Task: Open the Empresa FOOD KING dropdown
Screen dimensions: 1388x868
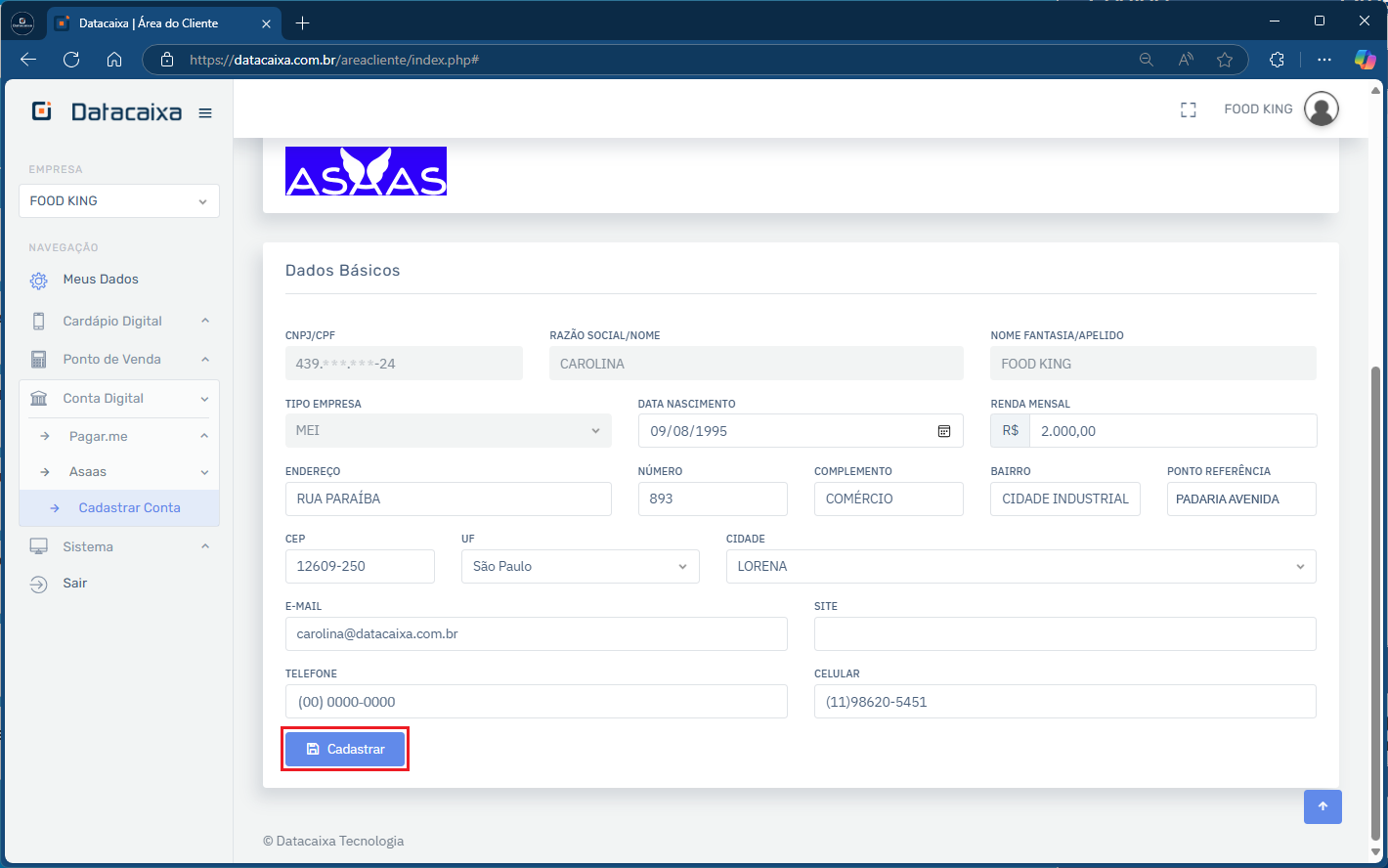Action: 118,201
